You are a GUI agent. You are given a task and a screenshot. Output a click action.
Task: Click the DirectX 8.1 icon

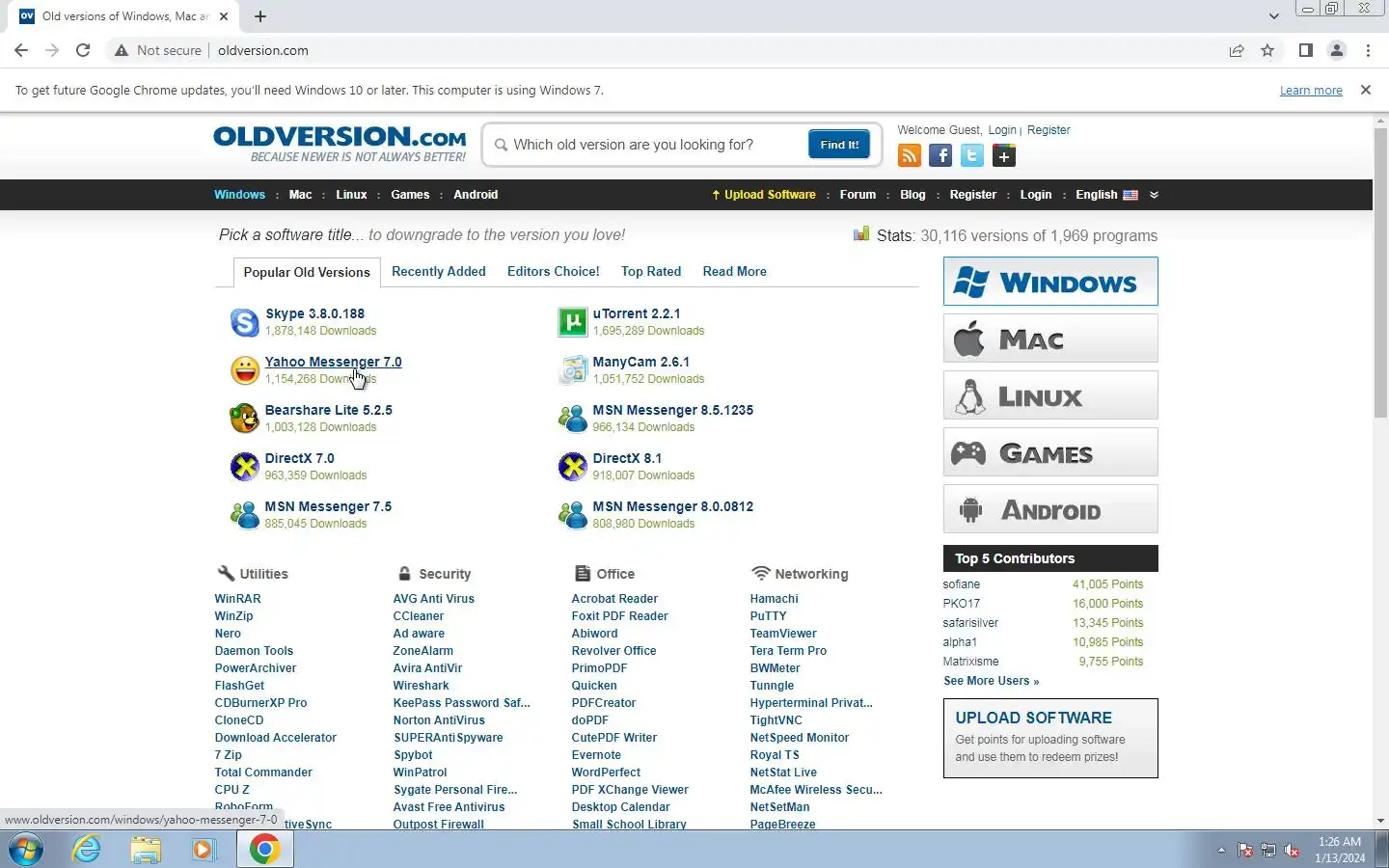(573, 467)
